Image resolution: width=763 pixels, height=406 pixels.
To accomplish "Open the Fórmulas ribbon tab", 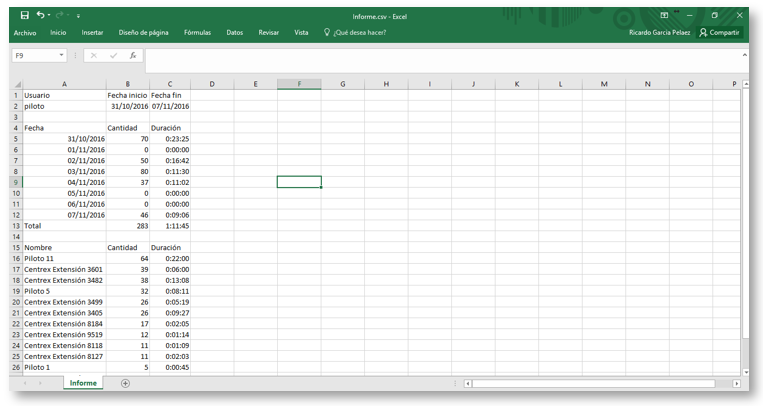I will coord(197,33).
